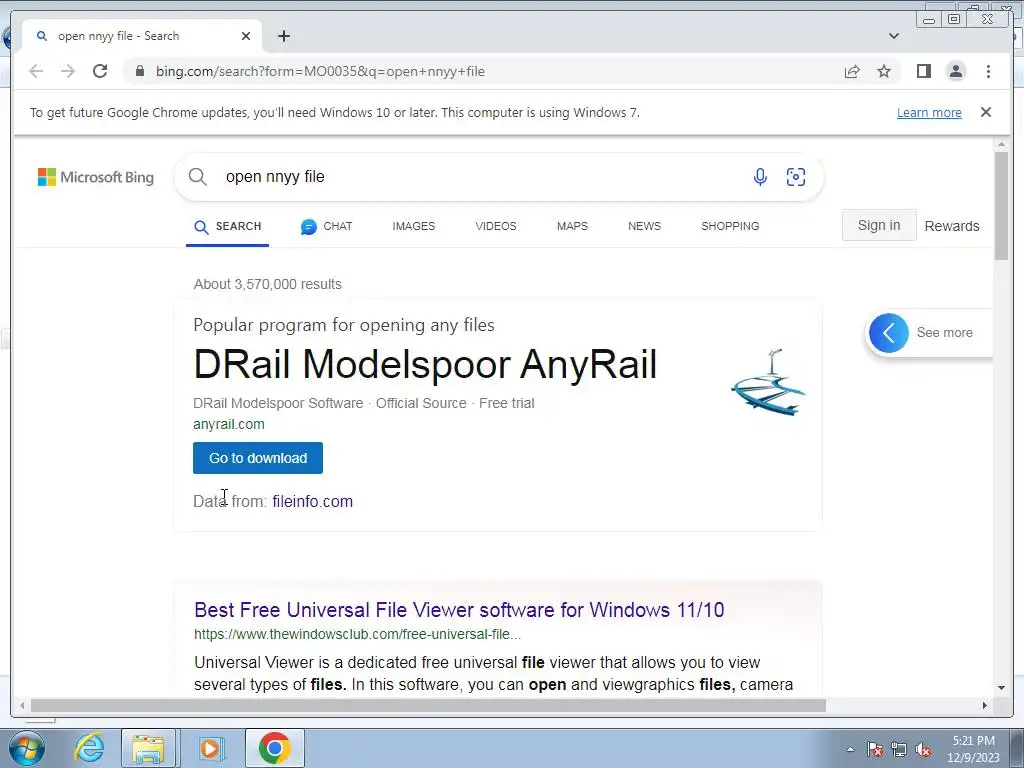Switch to the VIDEOS tab

pos(496,226)
